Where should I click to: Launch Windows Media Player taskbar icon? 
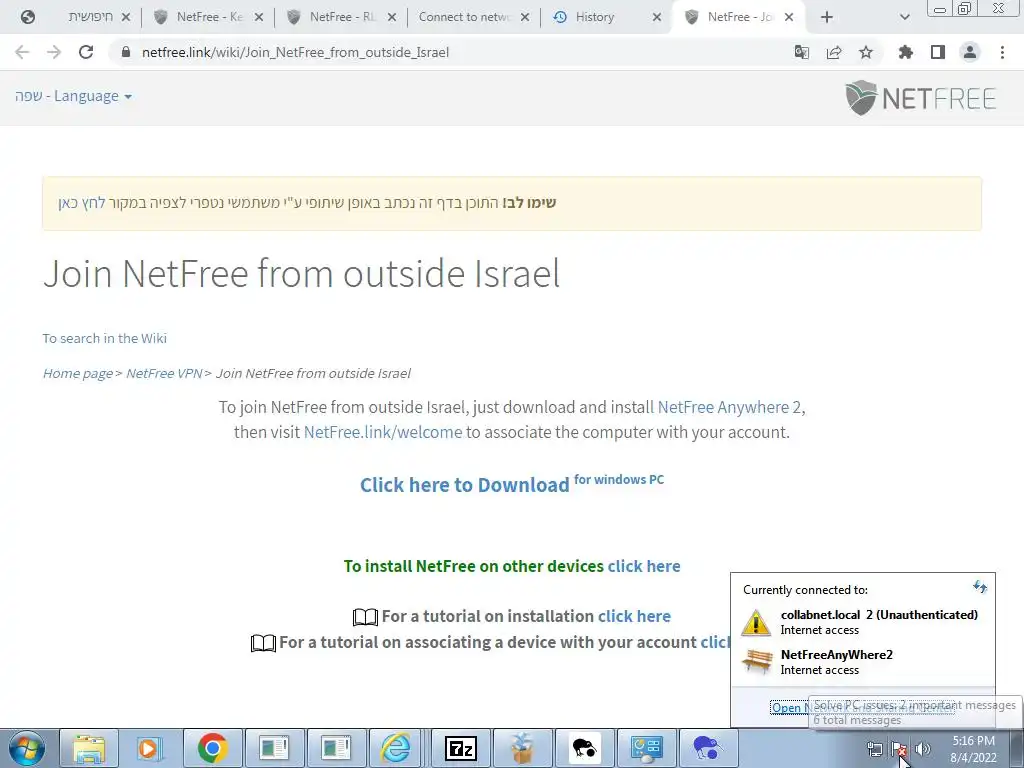point(150,748)
